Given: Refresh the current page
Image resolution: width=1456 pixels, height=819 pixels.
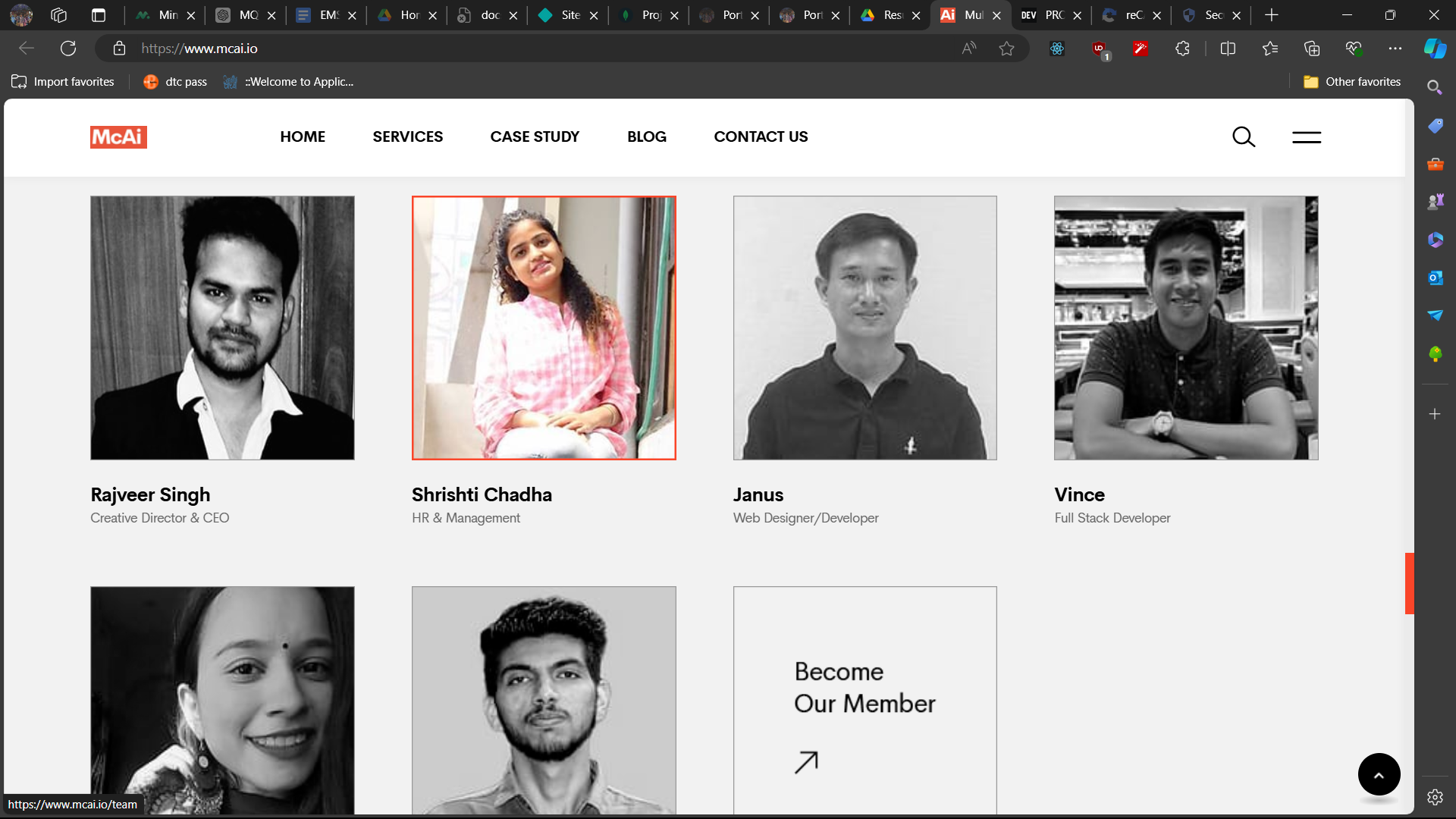Looking at the screenshot, I should tap(68, 49).
